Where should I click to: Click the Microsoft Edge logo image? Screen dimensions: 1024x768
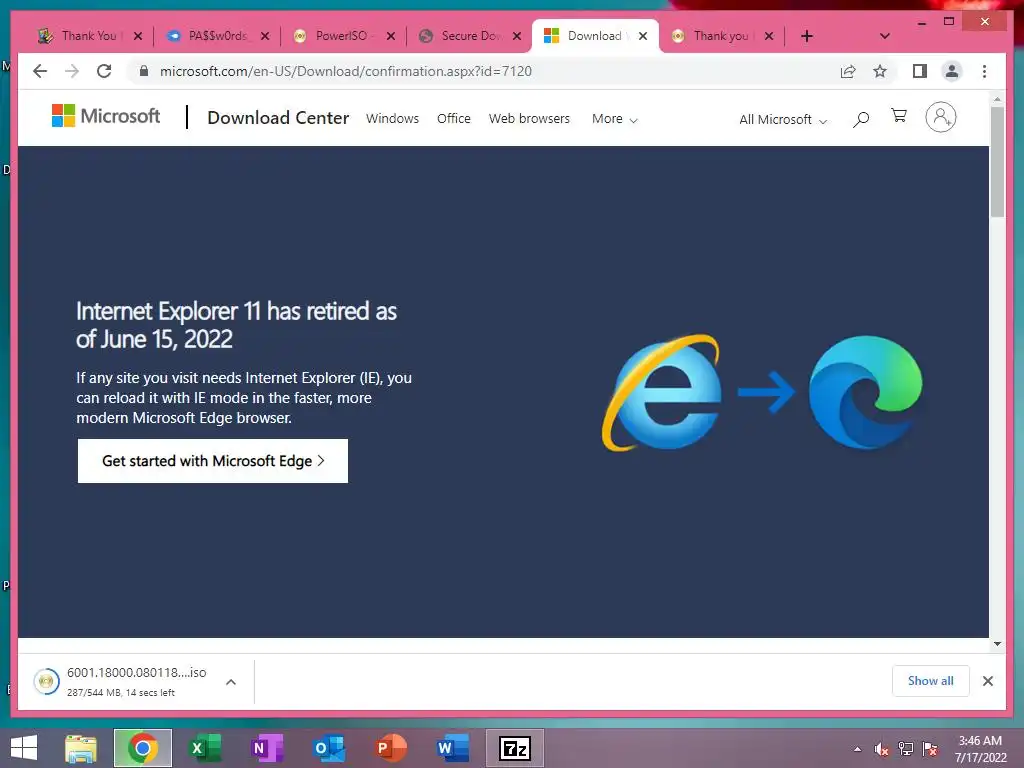click(865, 392)
